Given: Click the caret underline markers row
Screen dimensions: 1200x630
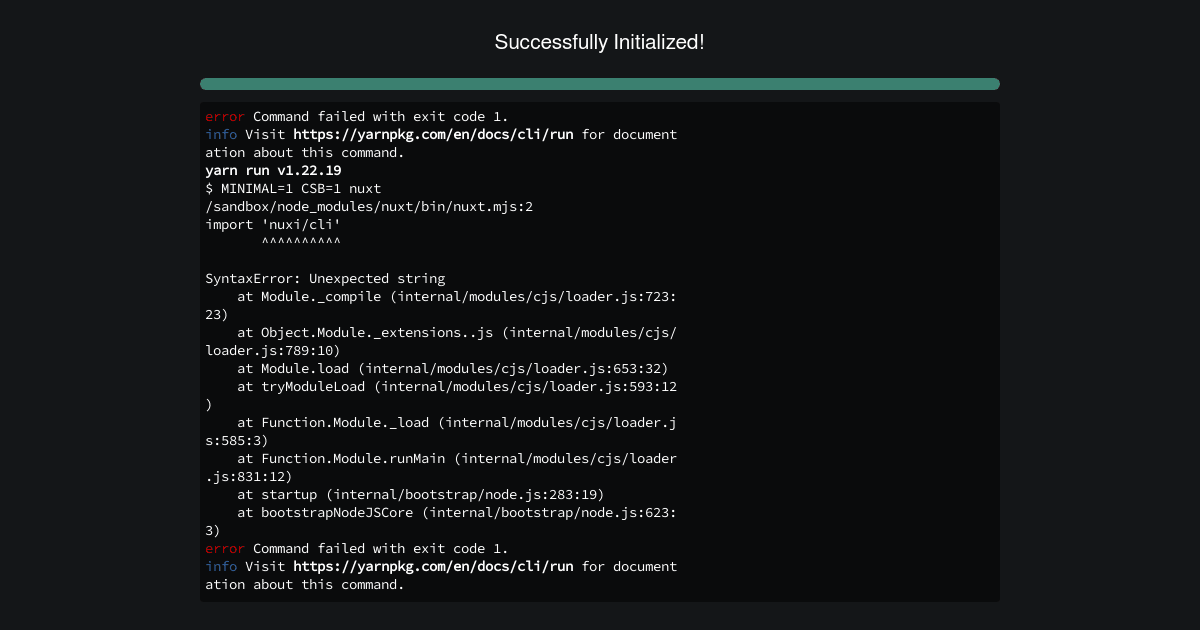Looking at the screenshot, I should 301,242.
